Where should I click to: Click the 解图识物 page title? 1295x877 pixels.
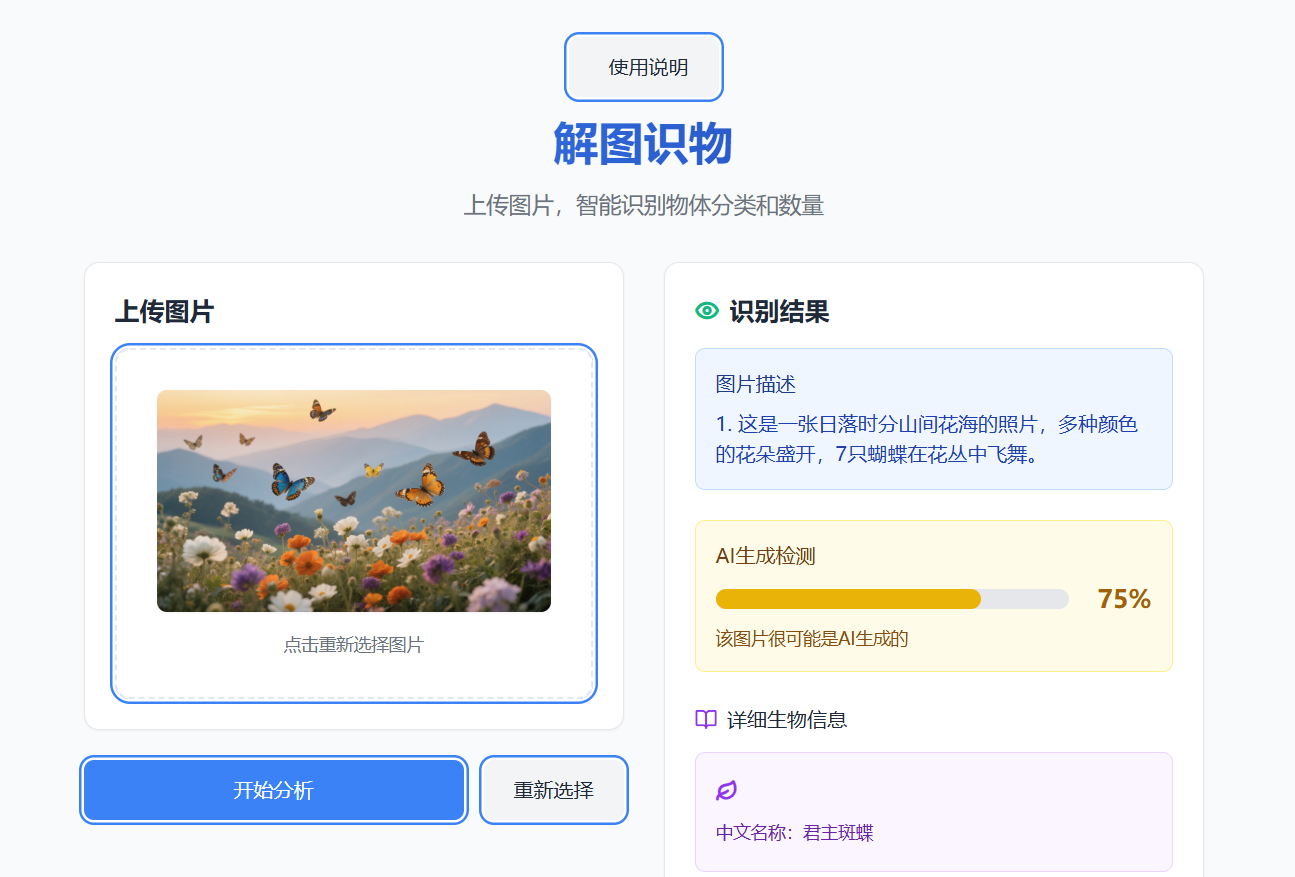click(x=643, y=143)
